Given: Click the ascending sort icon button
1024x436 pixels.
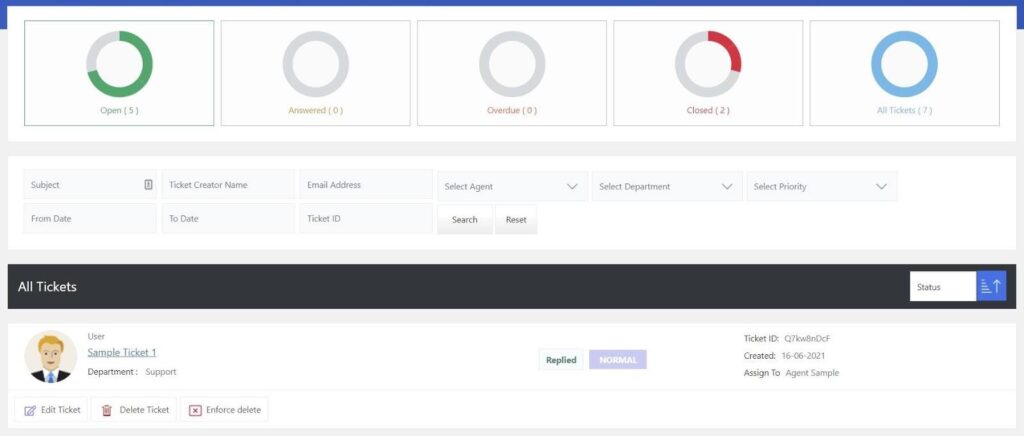Looking at the screenshot, I should [991, 287].
